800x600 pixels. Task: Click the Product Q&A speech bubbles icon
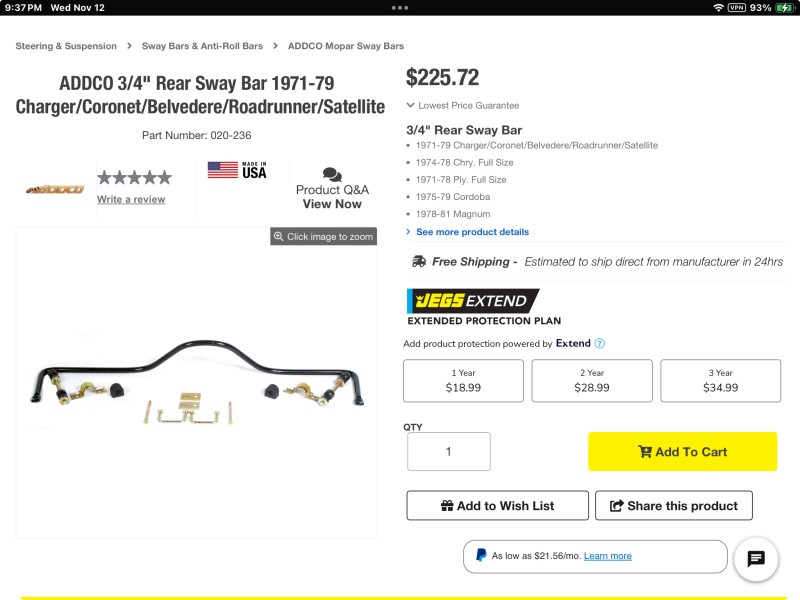[x=332, y=174]
